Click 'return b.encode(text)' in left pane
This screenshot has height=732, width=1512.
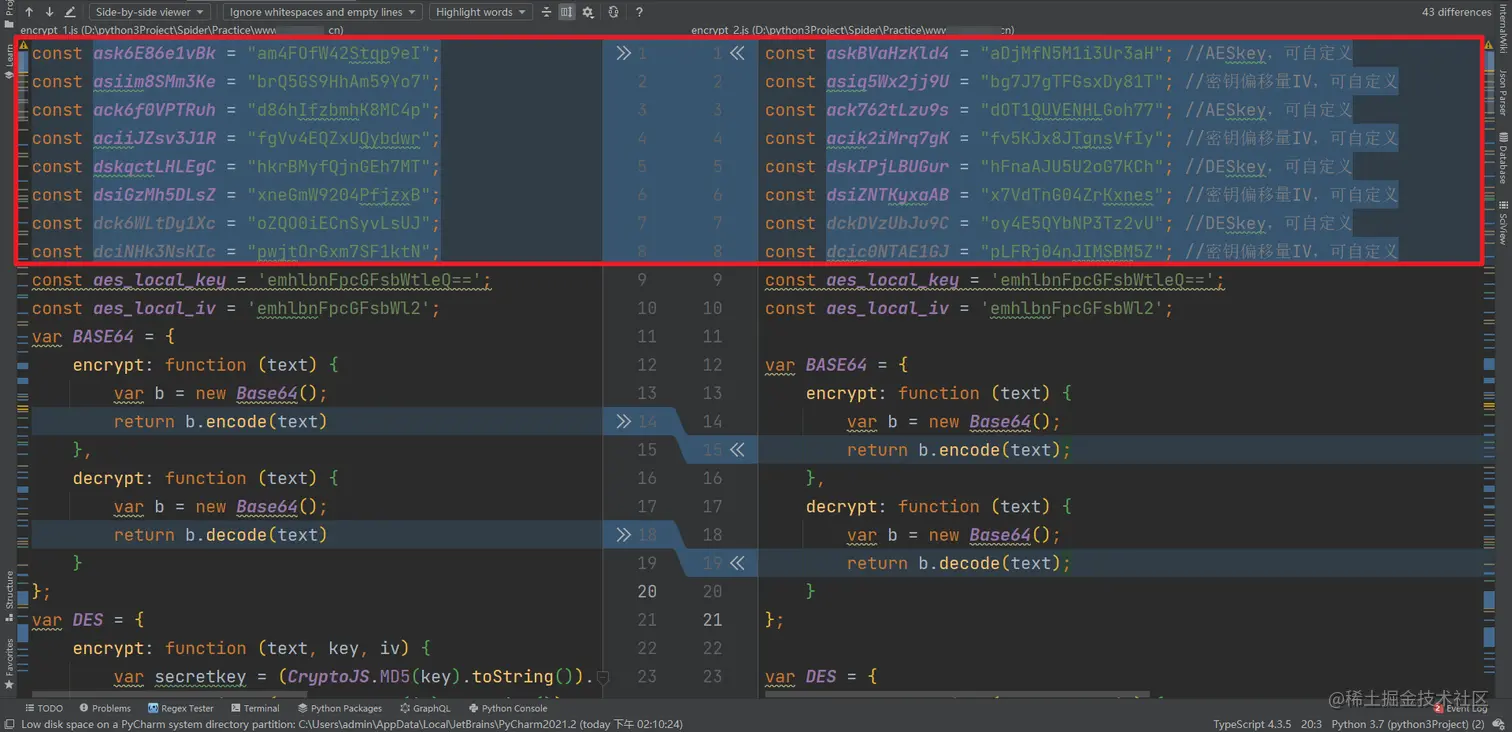pyautogui.click(x=220, y=421)
